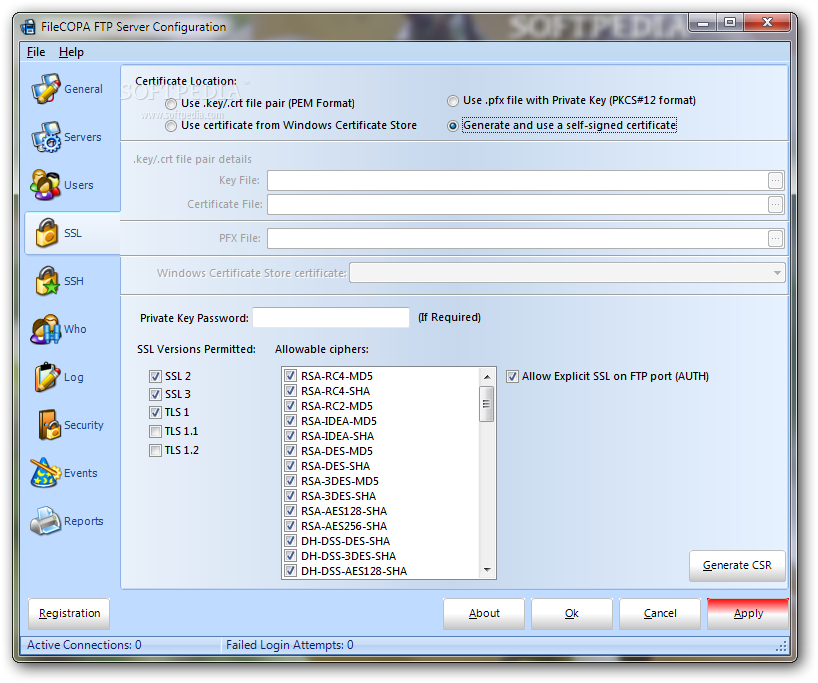Viewport: 818px width, 683px height.
Task: Click the cipher list scrollbar thumb
Action: coord(486,404)
